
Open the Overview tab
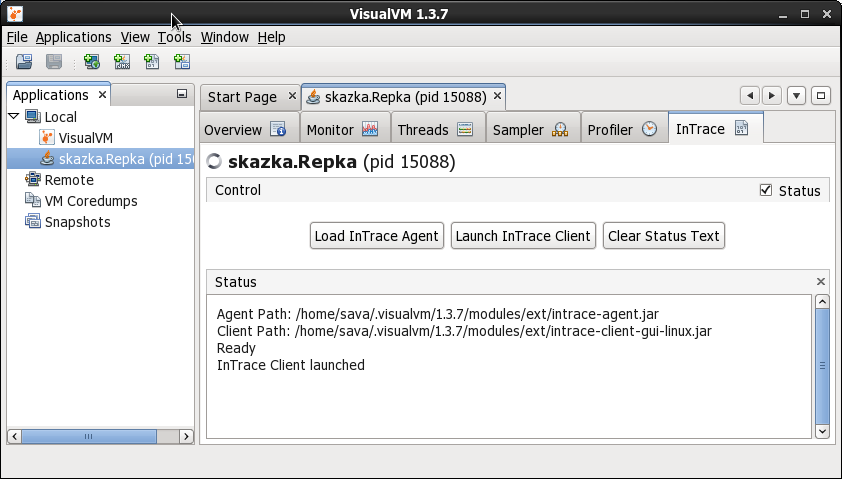point(249,129)
